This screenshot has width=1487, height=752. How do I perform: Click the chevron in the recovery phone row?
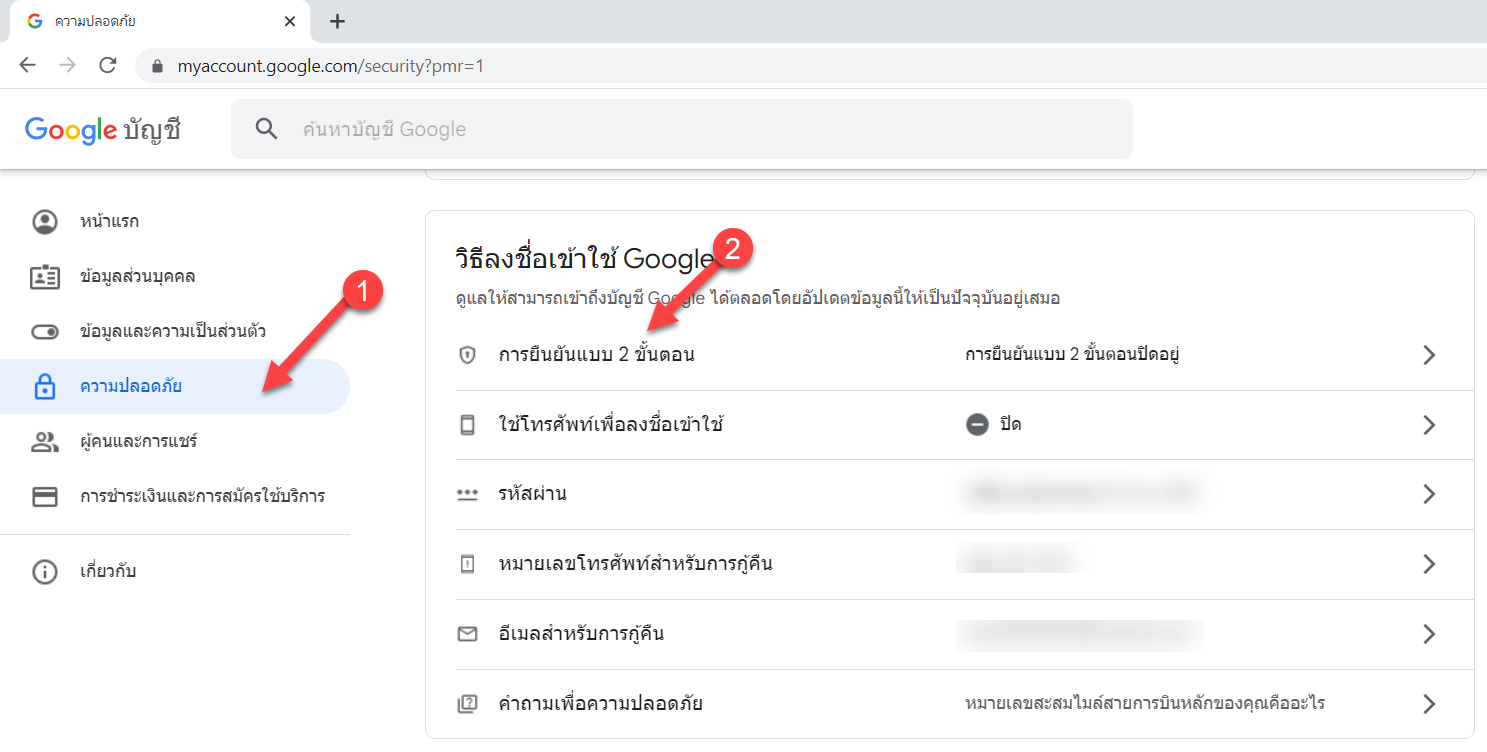(1429, 564)
